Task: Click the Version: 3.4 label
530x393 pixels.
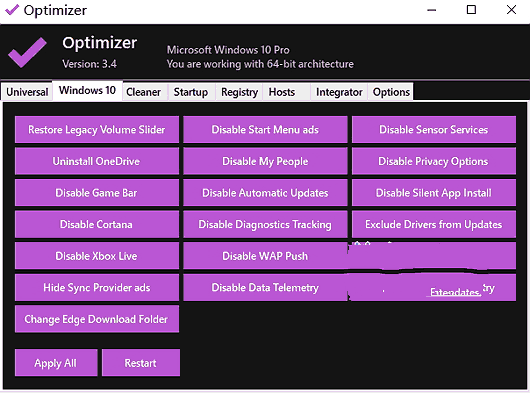Action: click(90, 64)
